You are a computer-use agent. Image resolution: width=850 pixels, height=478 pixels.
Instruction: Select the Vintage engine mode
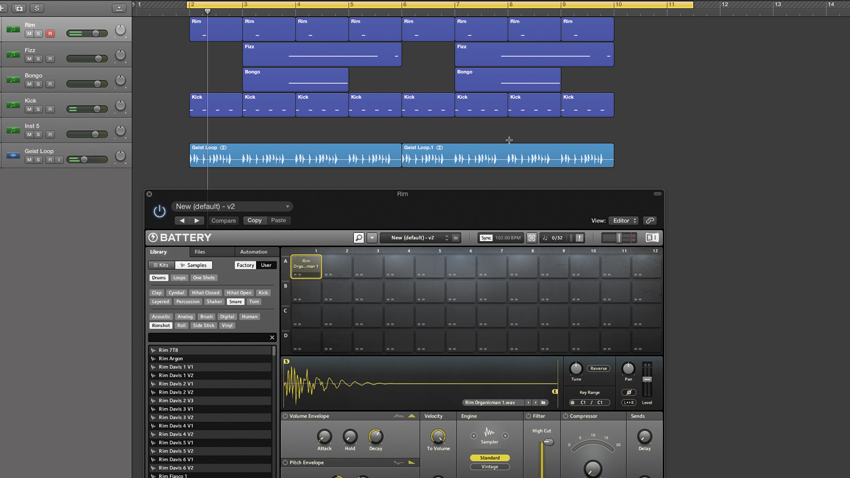tap(490, 467)
